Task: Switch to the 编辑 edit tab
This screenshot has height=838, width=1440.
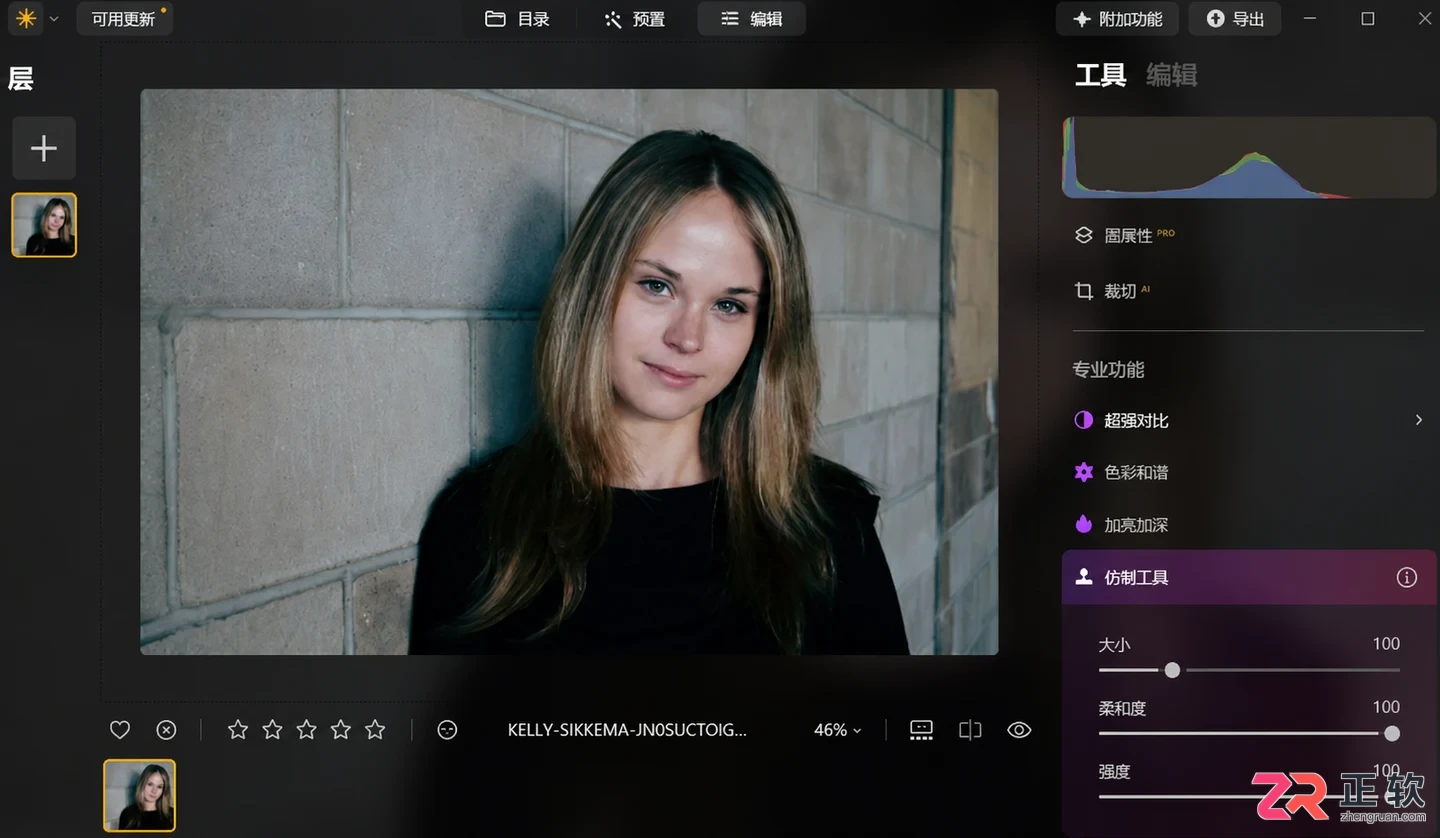Action: pos(752,19)
